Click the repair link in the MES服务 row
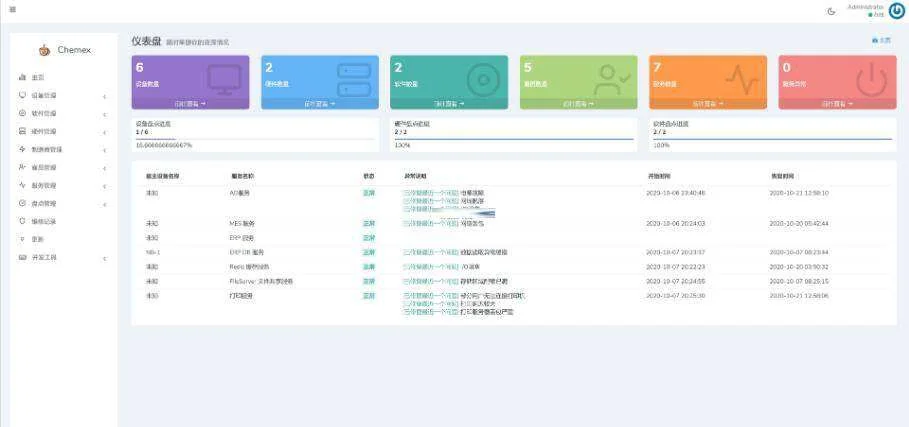 pyautogui.click(x=430, y=223)
